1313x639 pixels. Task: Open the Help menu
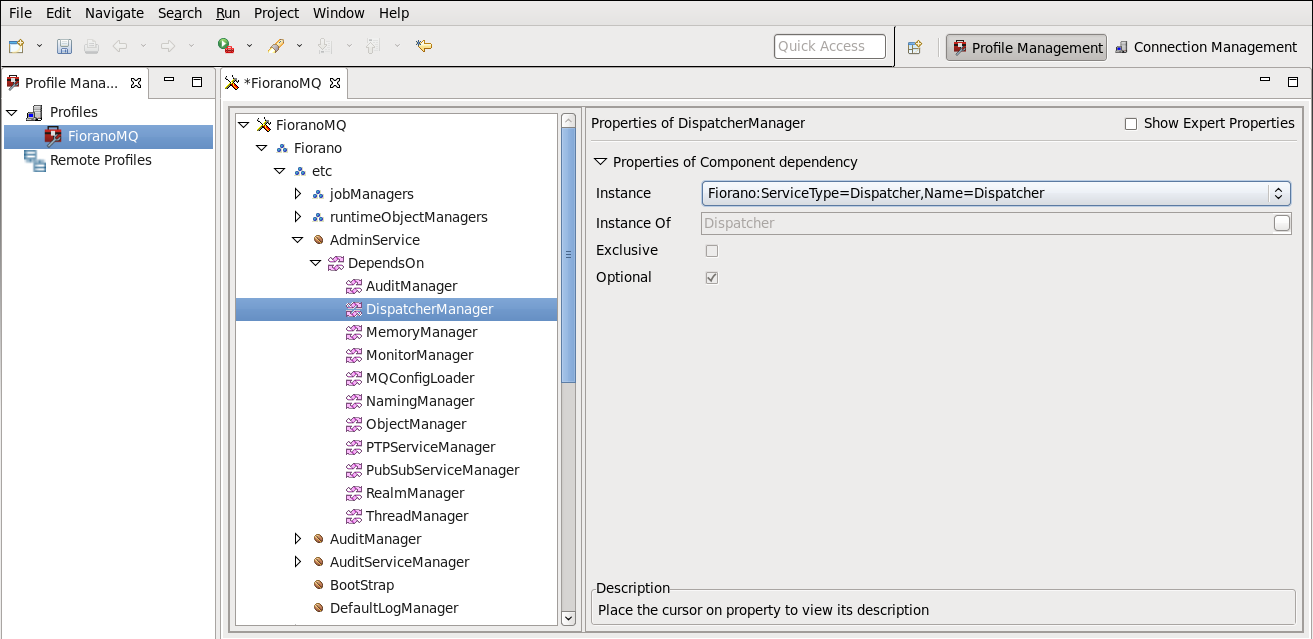tap(394, 13)
